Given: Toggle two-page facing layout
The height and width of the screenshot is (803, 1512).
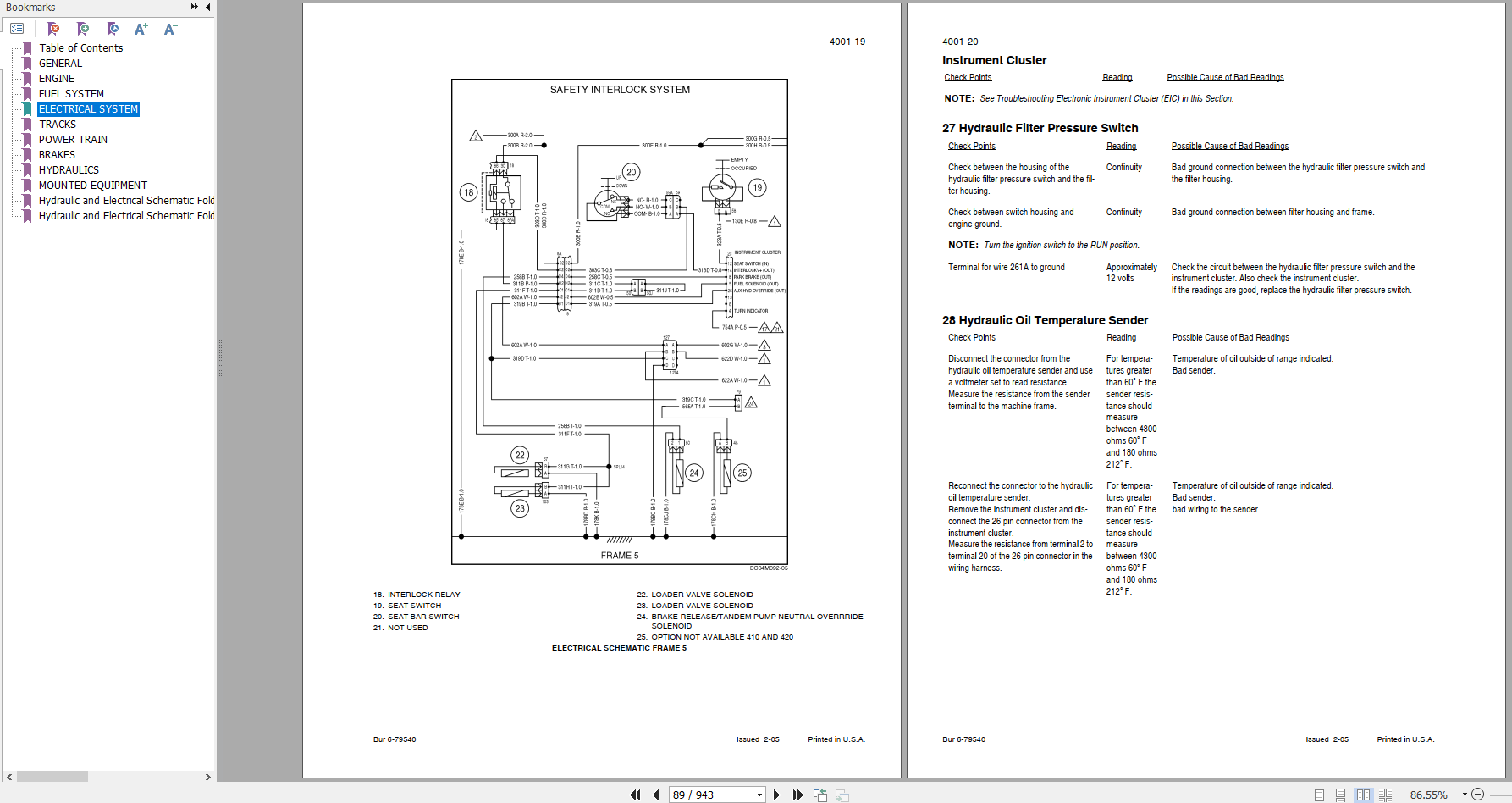Looking at the screenshot, I should [1363, 795].
